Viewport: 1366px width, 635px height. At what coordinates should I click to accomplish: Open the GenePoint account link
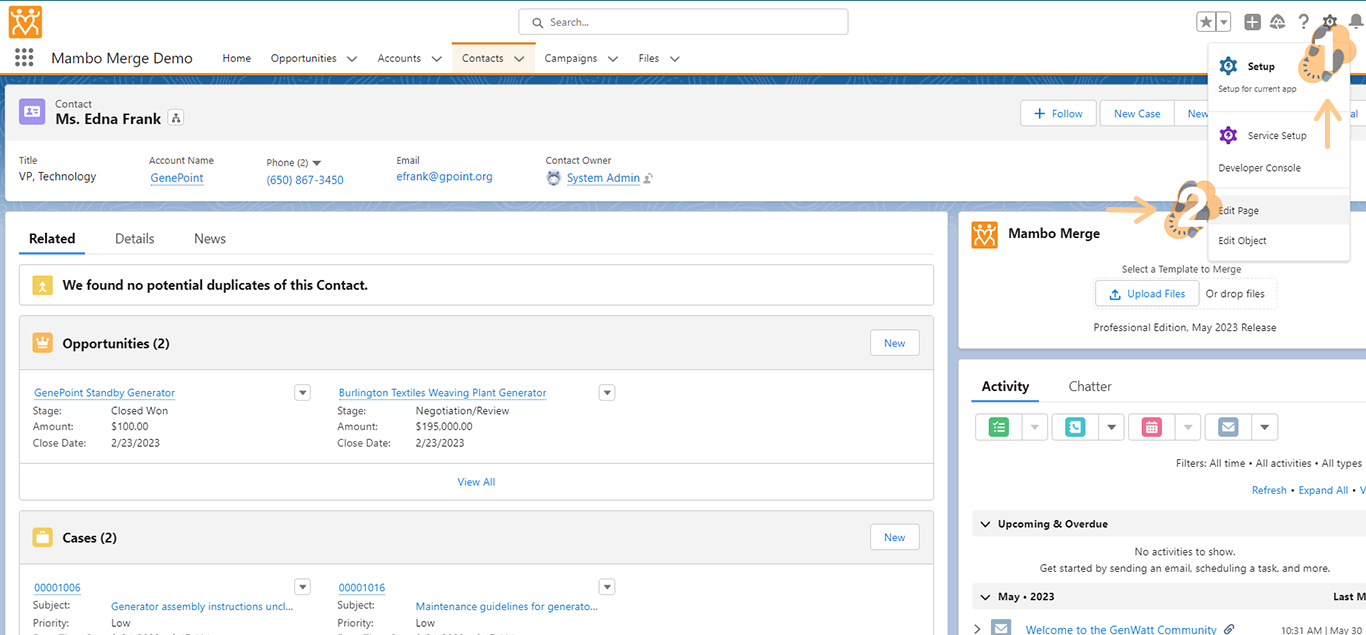(176, 178)
